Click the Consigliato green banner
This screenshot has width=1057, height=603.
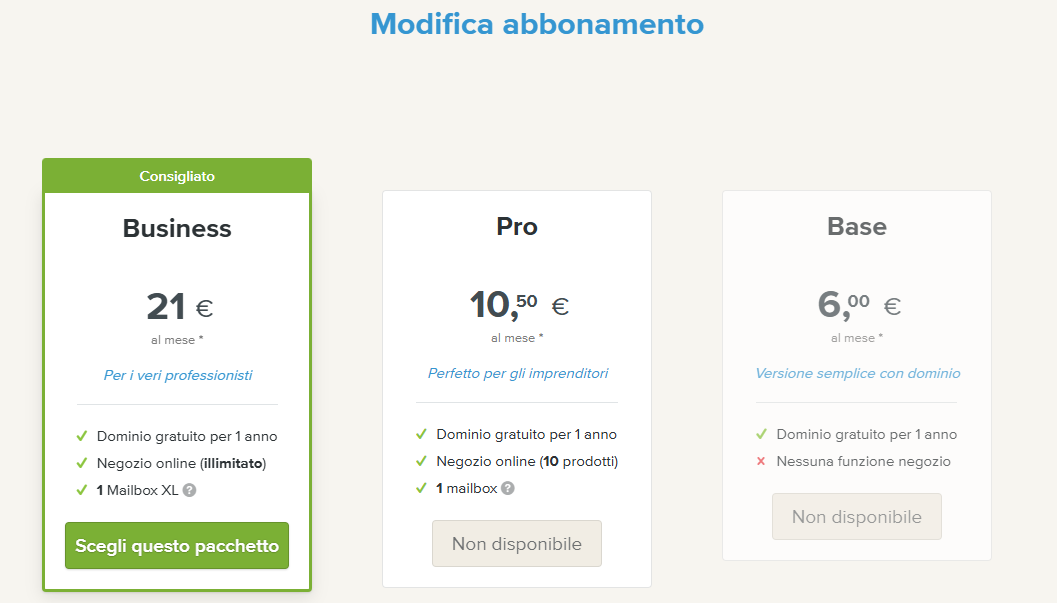[x=177, y=176]
